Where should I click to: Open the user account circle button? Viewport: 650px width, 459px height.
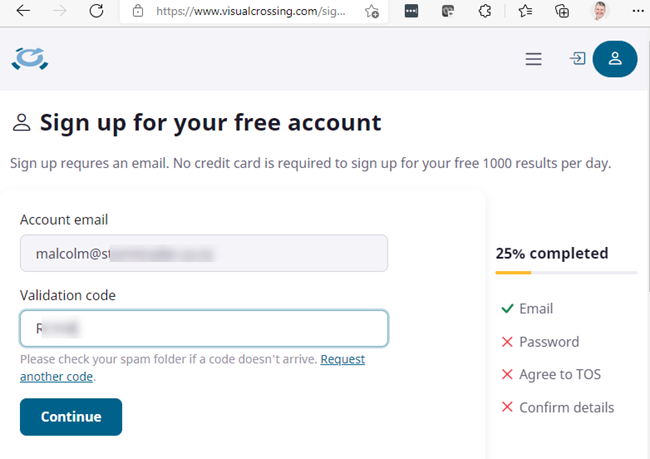point(615,59)
